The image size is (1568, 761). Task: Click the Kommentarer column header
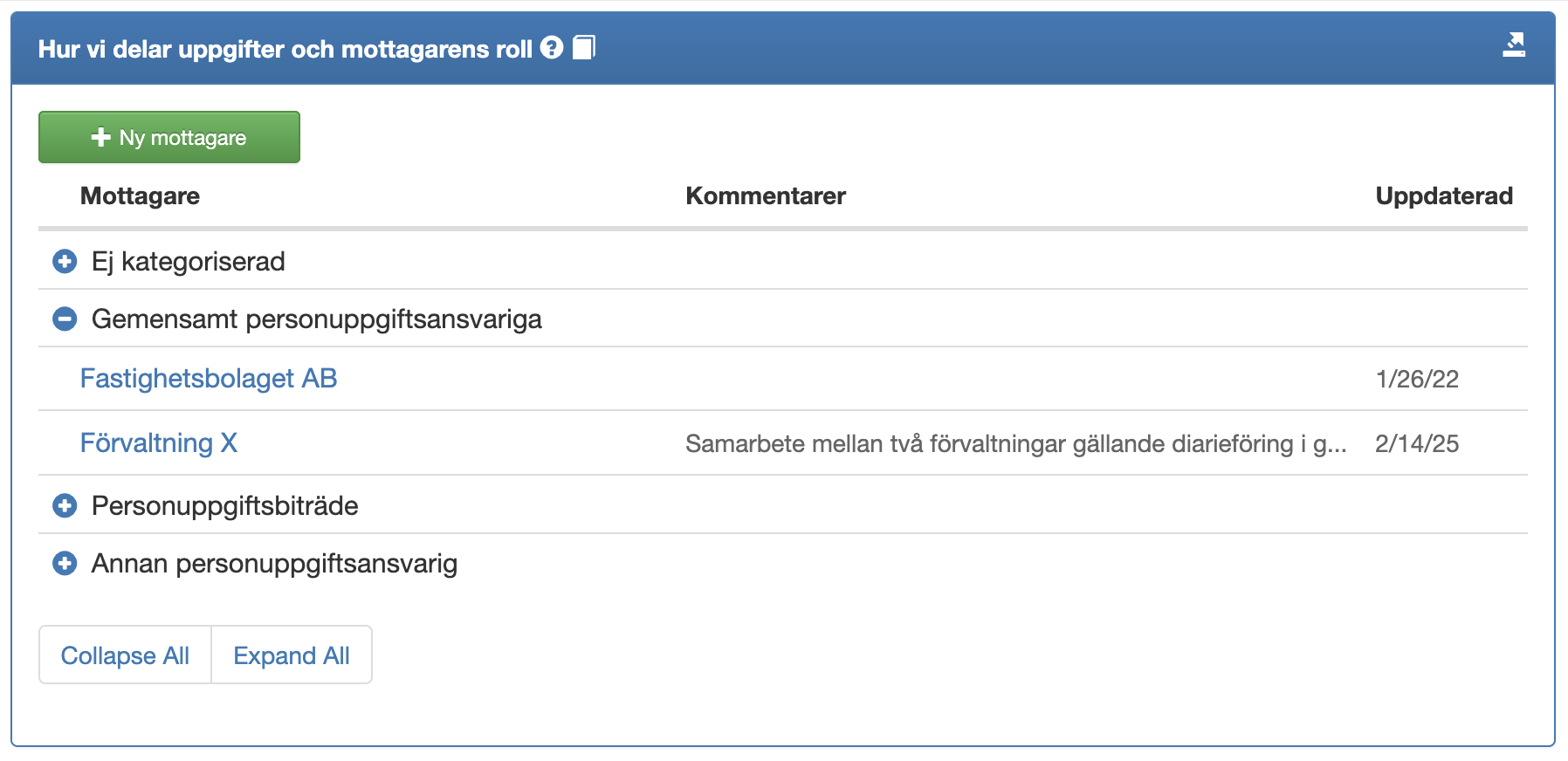766,196
